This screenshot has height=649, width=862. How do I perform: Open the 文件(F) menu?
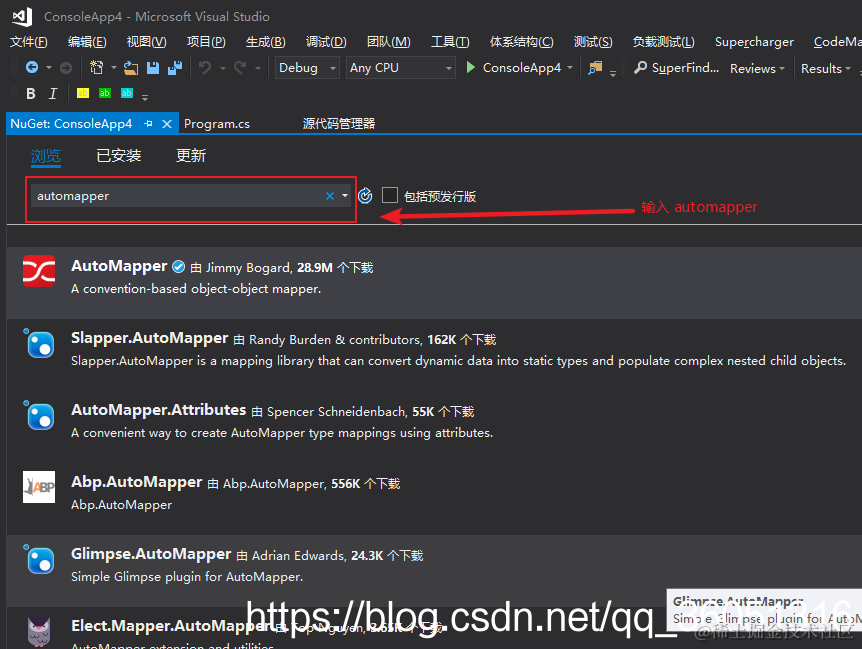coord(29,42)
